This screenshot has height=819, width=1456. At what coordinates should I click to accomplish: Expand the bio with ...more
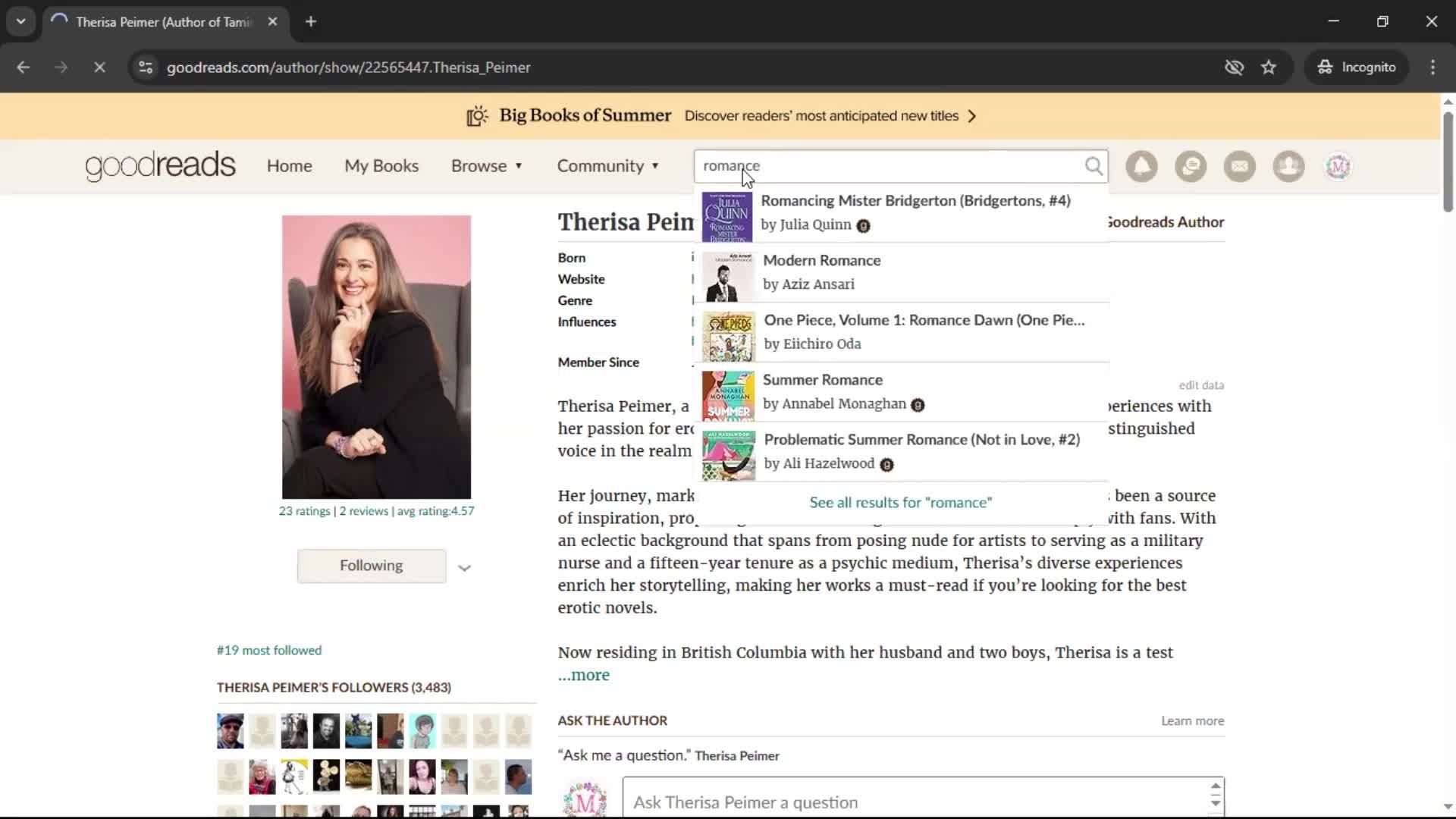point(584,675)
